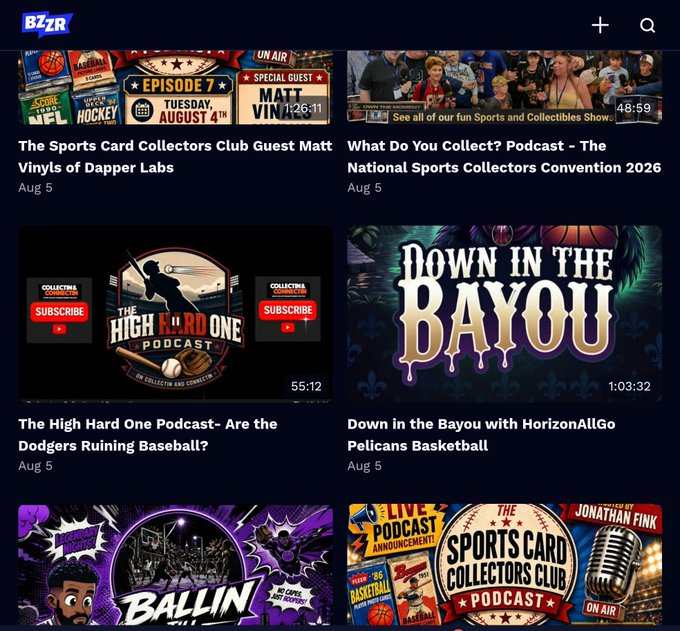Open the Episode 7 Matt Vinals thumbnail

tap(176, 87)
